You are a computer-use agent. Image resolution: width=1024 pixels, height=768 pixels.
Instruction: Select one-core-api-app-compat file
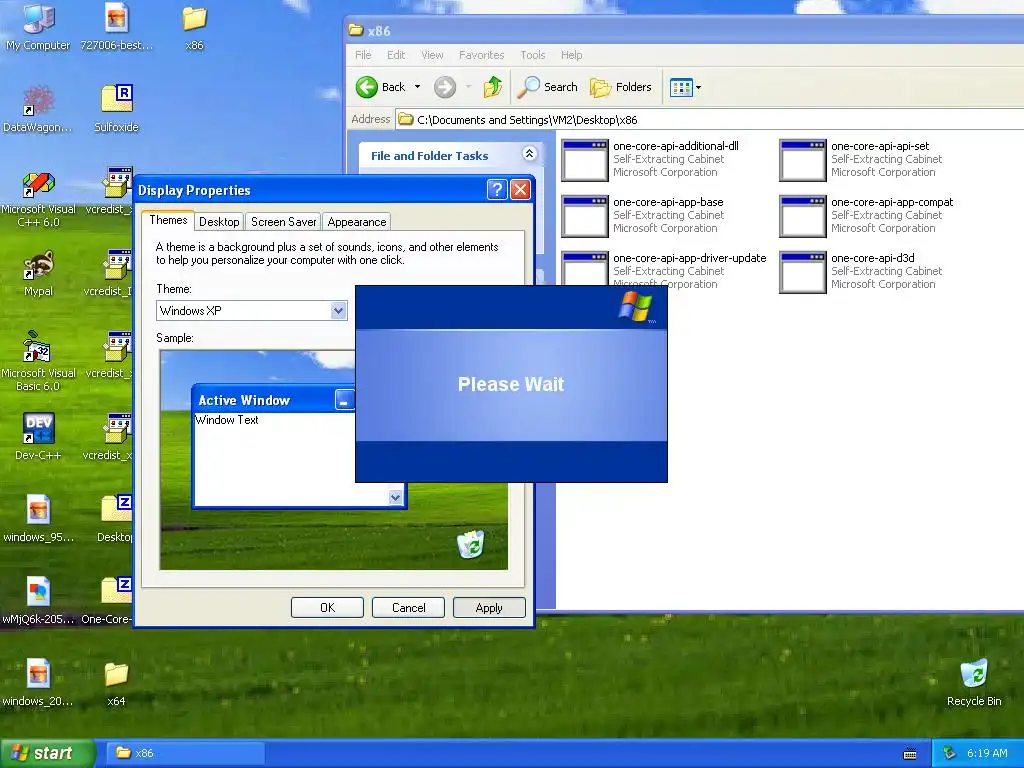866,215
